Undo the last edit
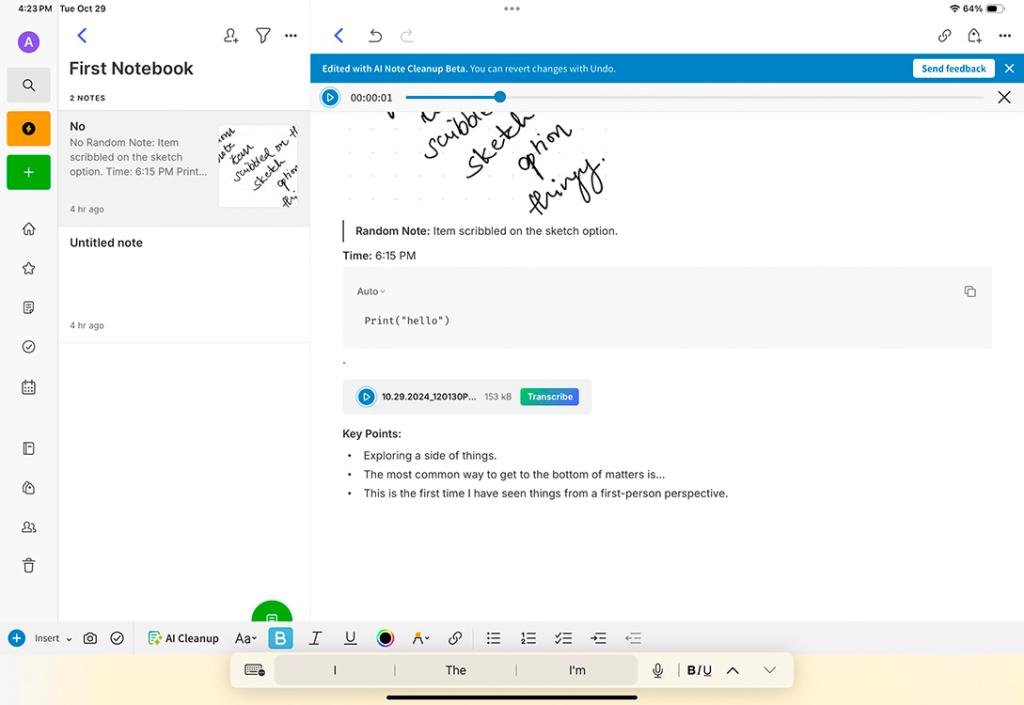The width and height of the screenshot is (1024, 705). pyautogui.click(x=375, y=35)
